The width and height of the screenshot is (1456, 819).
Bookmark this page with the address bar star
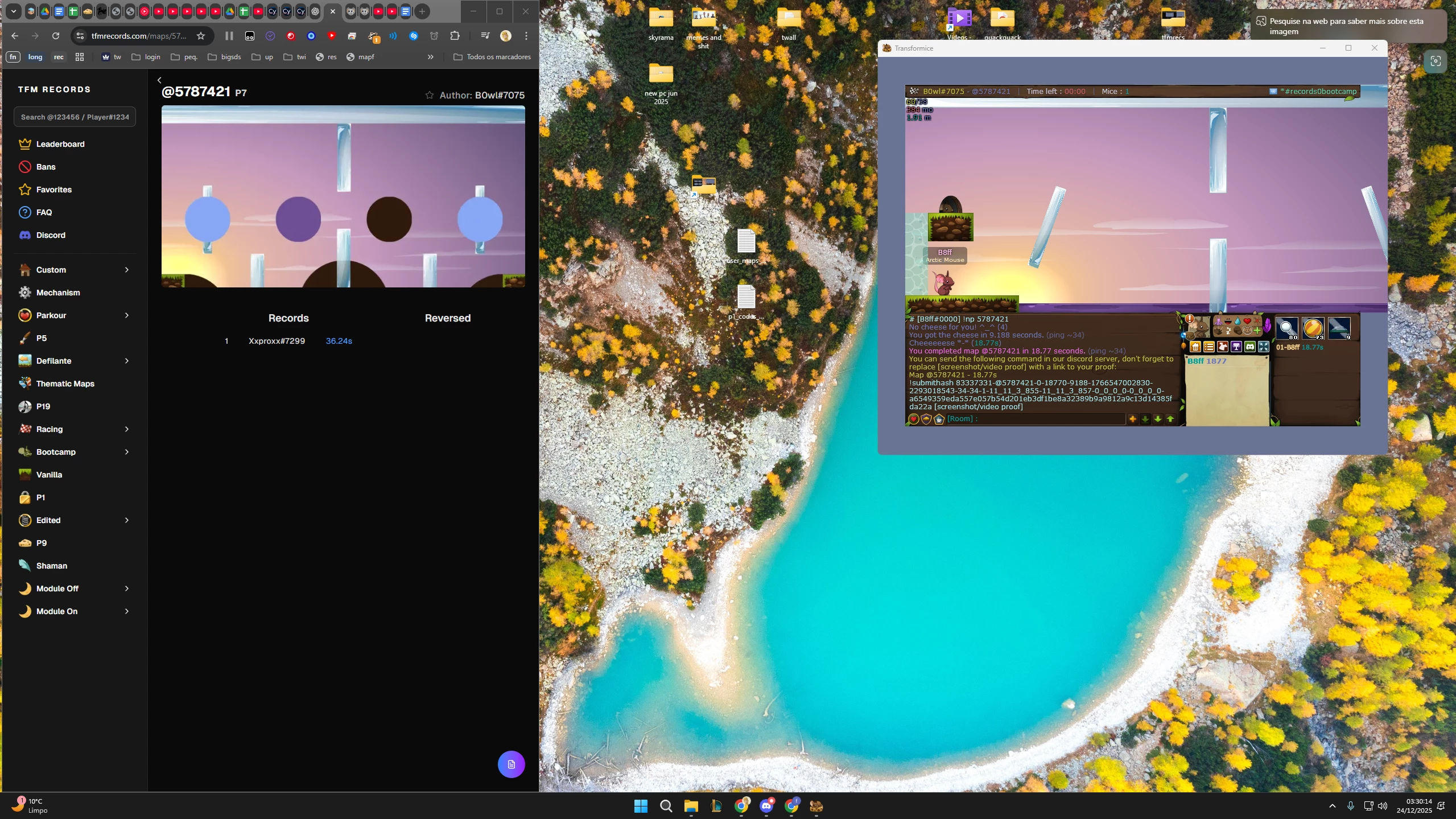[x=201, y=36]
